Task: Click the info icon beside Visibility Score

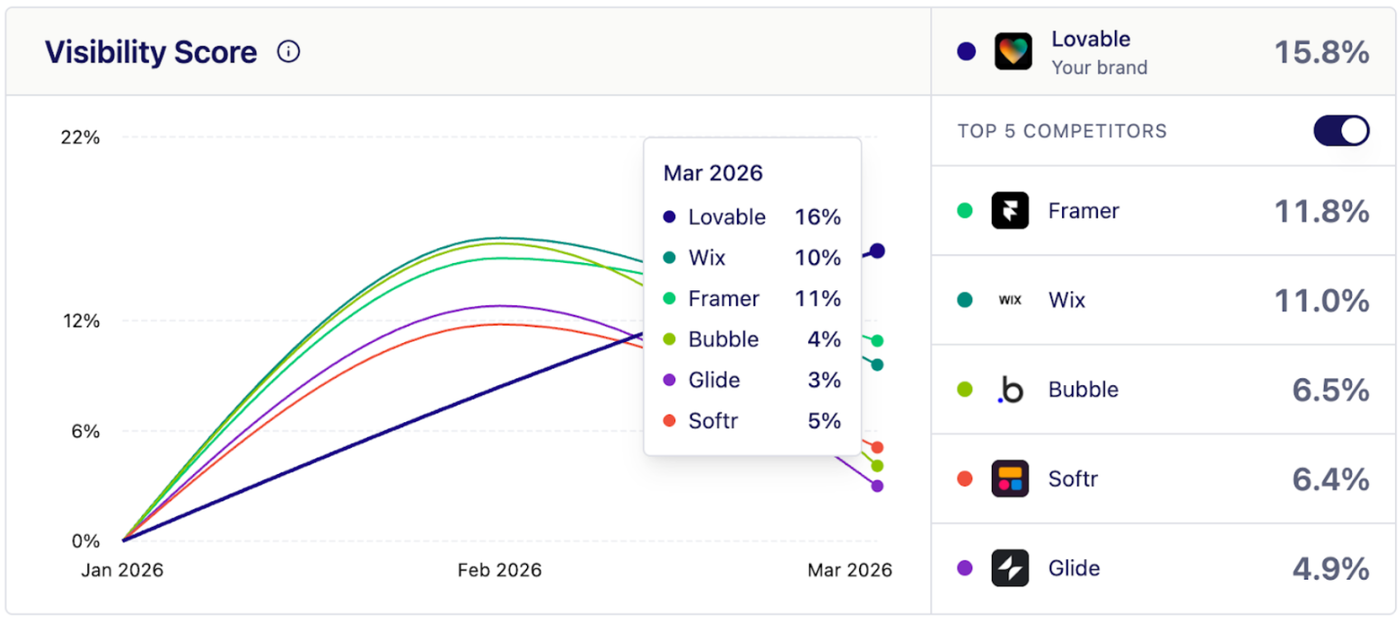Action: click(x=288, y=51)
